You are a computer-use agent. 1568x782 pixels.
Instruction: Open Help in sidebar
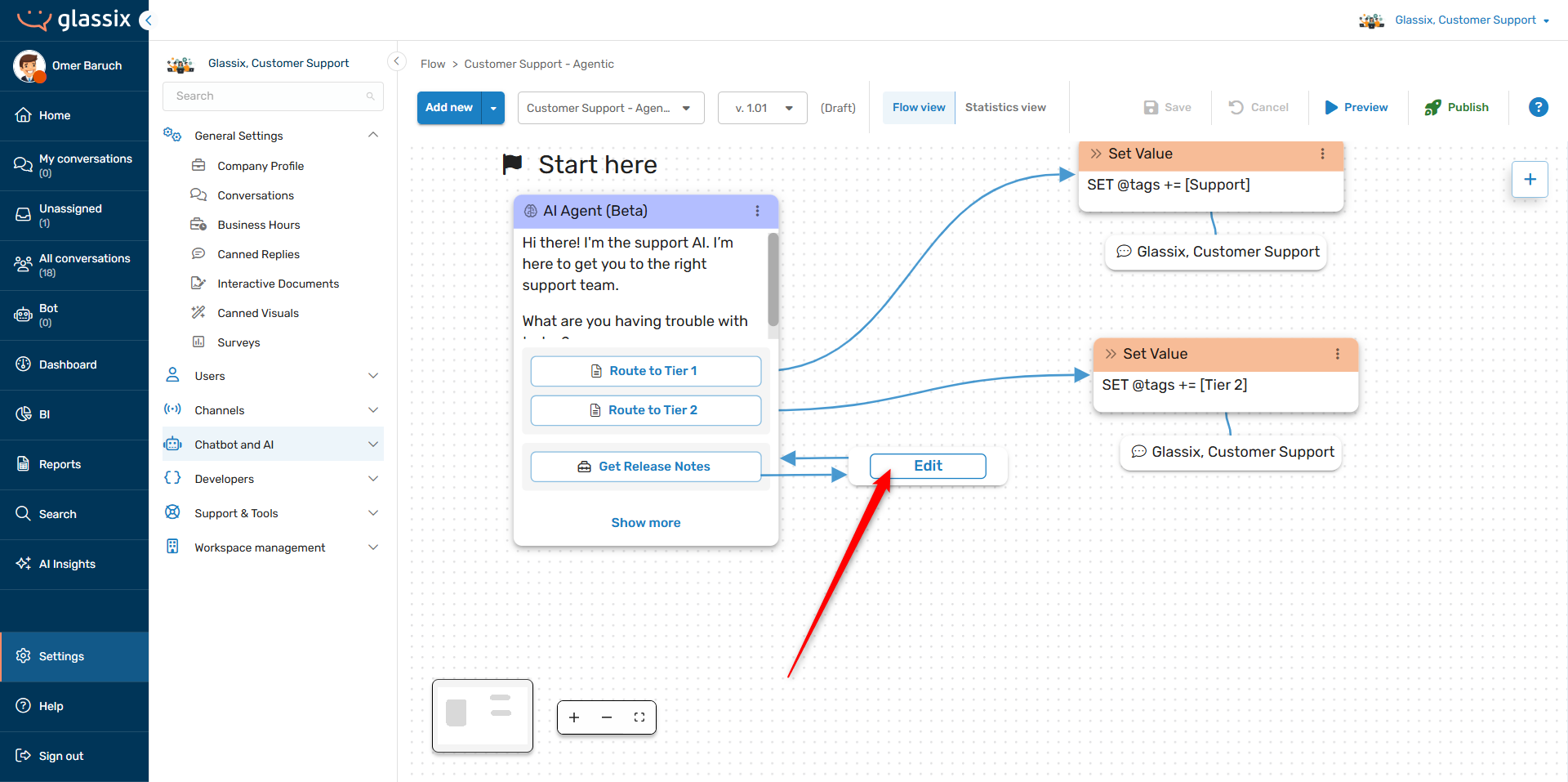pyautogui.click(x=74, y=706)
